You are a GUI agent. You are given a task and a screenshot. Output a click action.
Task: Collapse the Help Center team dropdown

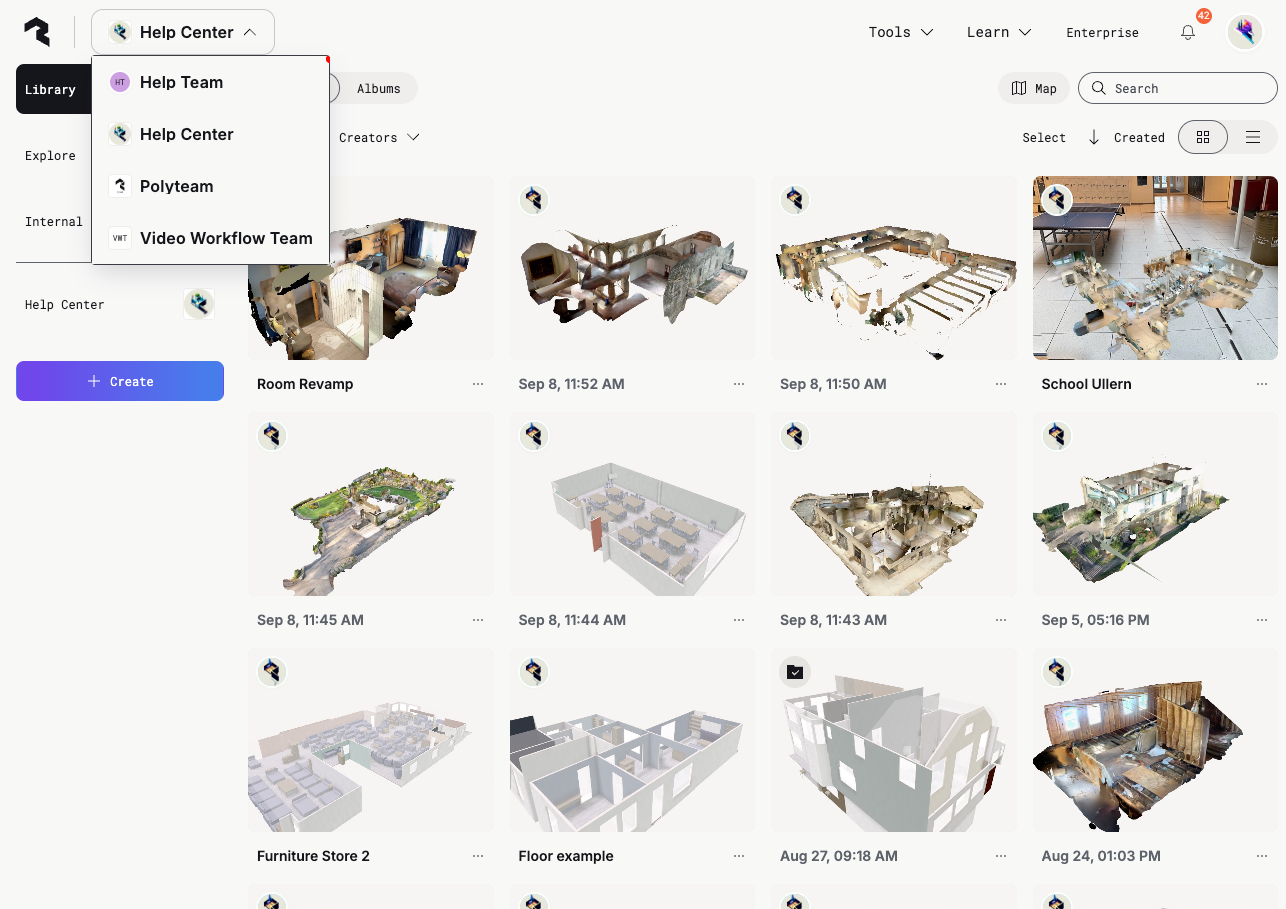coord(183,32)
